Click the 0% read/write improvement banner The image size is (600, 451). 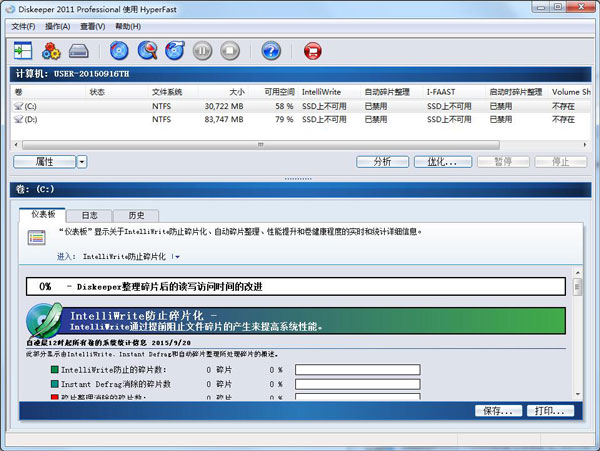pyautogui.click(x=296, y=287)
